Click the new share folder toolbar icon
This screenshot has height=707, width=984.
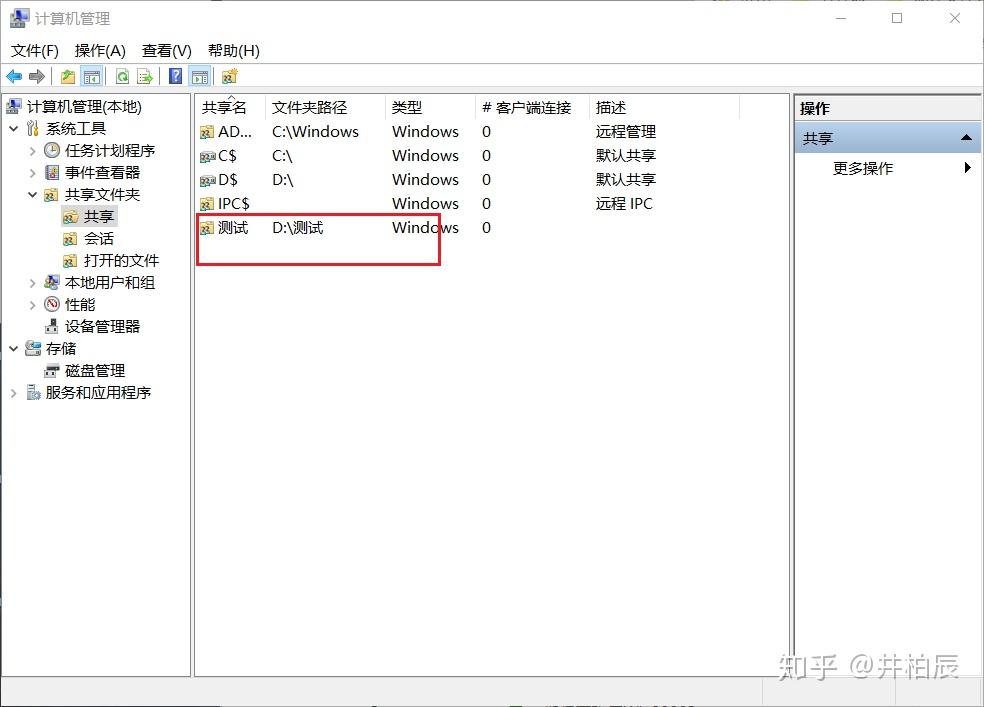click(x=230, y=77)
